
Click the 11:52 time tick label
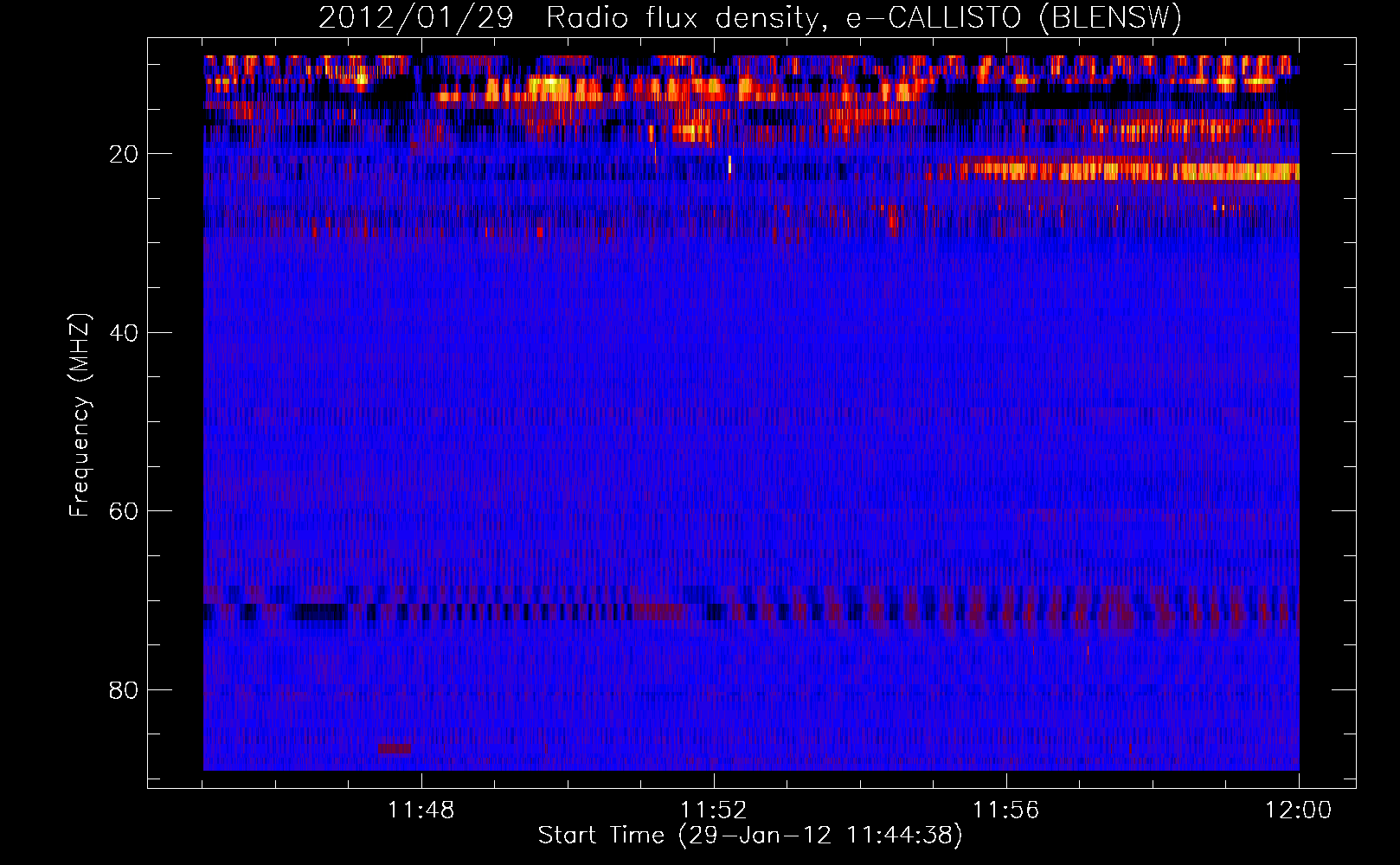coord(714,811)
